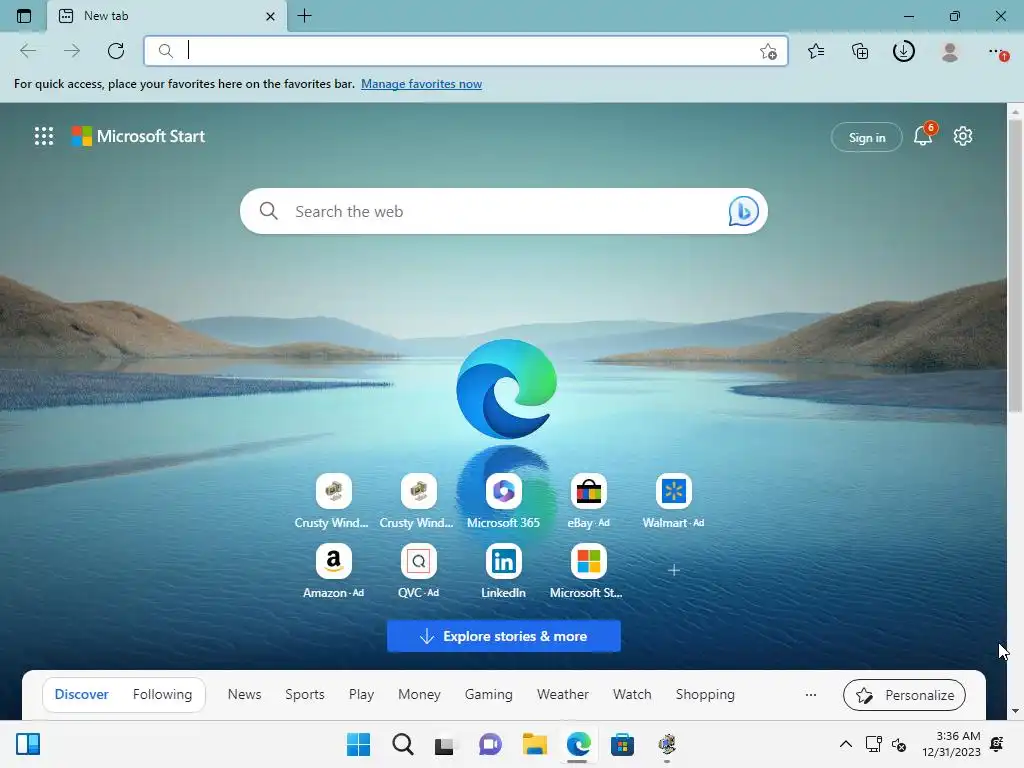The image size is (1024, 768).
Task: Open the tab actions menu icon
Action: [24, 16]
